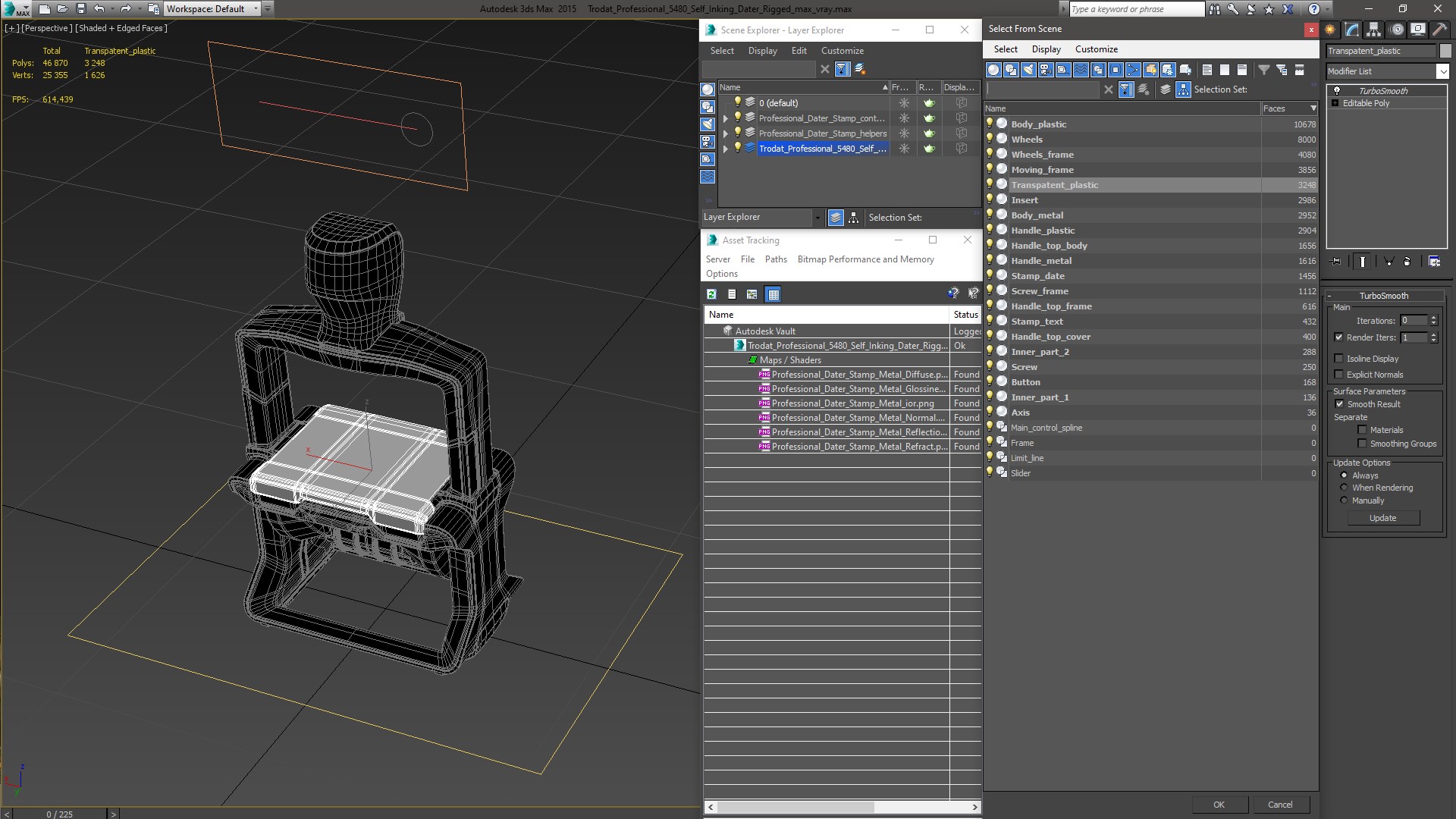
Task: Toggle lightbulb visibility of Body_plastic object
Action: pyautogui.click(x=990, y=124)
